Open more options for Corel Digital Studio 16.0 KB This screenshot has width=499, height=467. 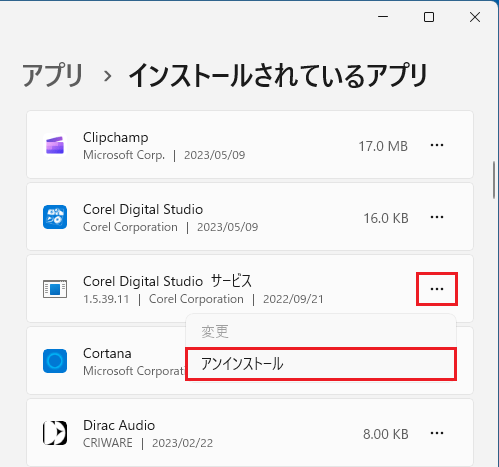pos(437,217)
